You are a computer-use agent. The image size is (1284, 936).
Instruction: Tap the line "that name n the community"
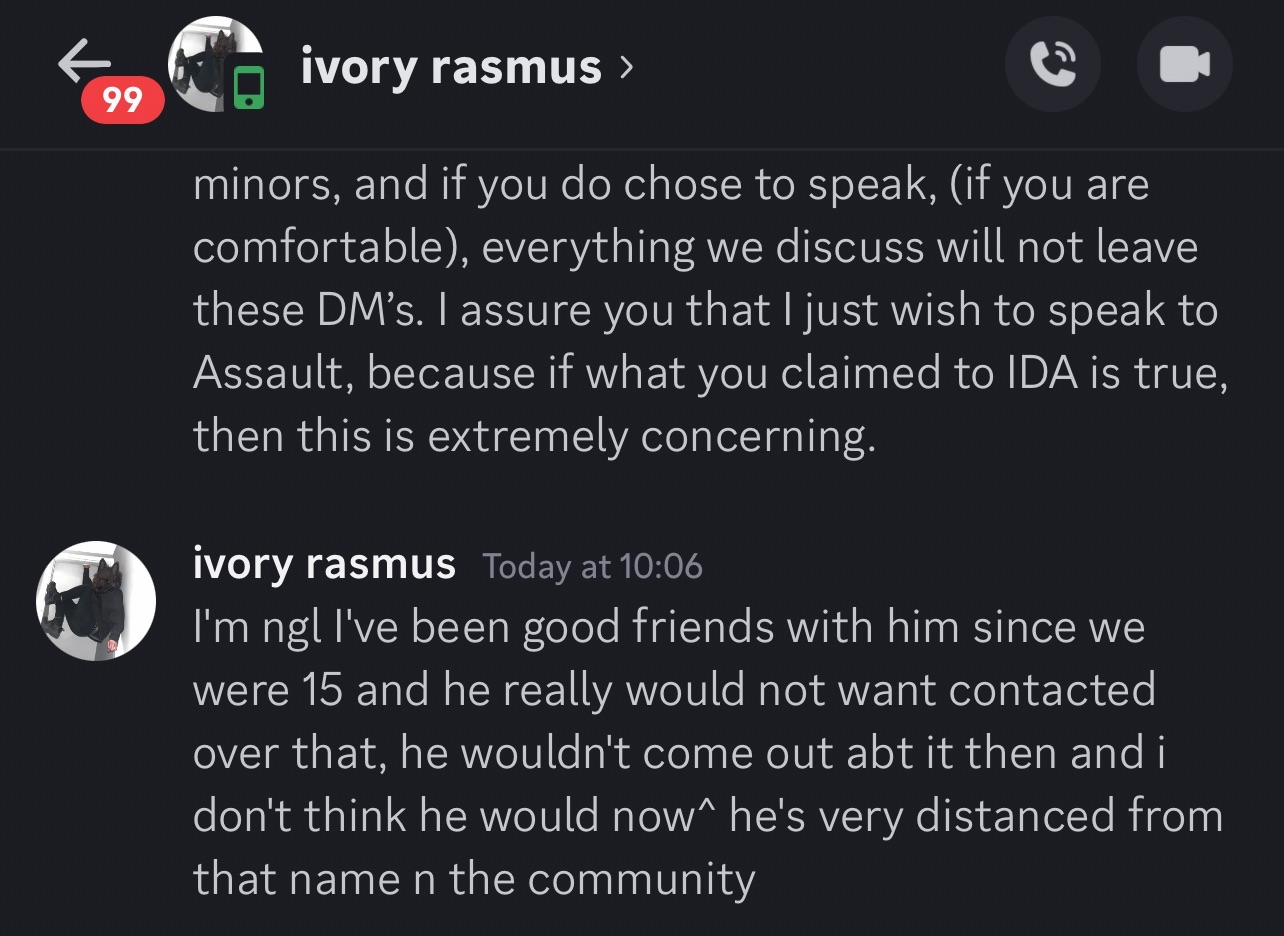[473, 879]
